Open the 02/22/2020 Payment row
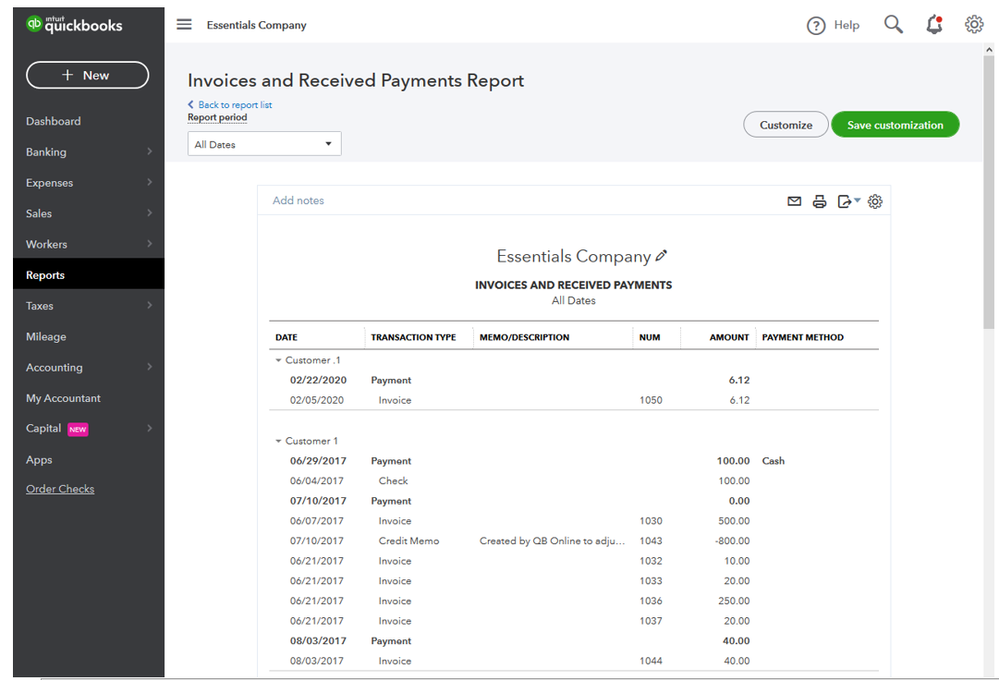The image size is (999, 680). point(573,380)
